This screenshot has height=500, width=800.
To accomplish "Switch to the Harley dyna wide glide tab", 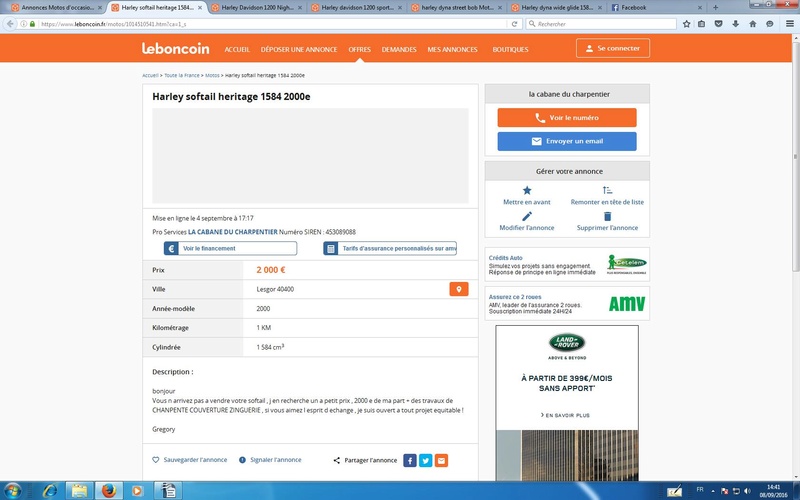I will pos(557,8).
